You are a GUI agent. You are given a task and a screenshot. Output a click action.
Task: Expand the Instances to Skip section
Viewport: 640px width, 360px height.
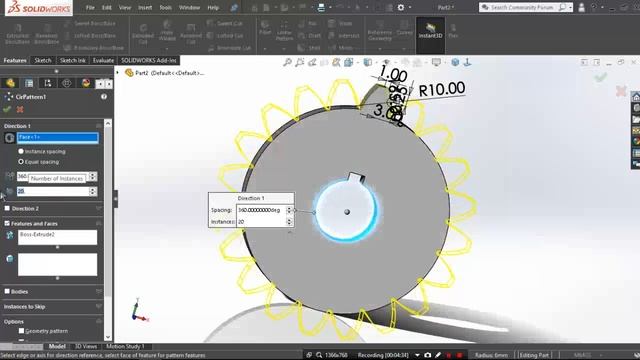(99, 306)
